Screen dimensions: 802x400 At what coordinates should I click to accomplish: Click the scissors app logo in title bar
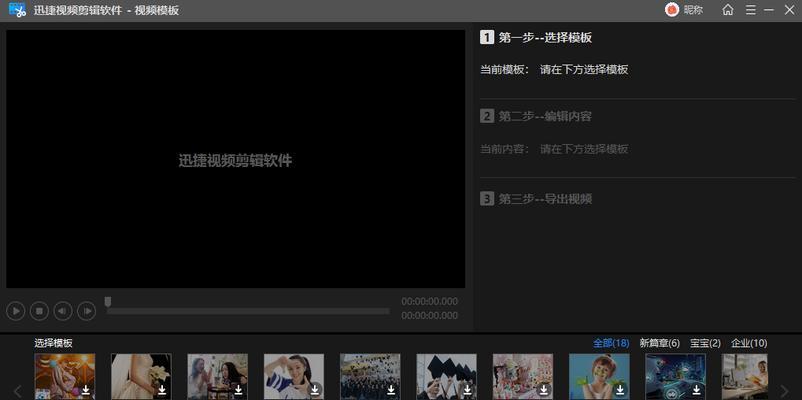[x=17, y=10]
